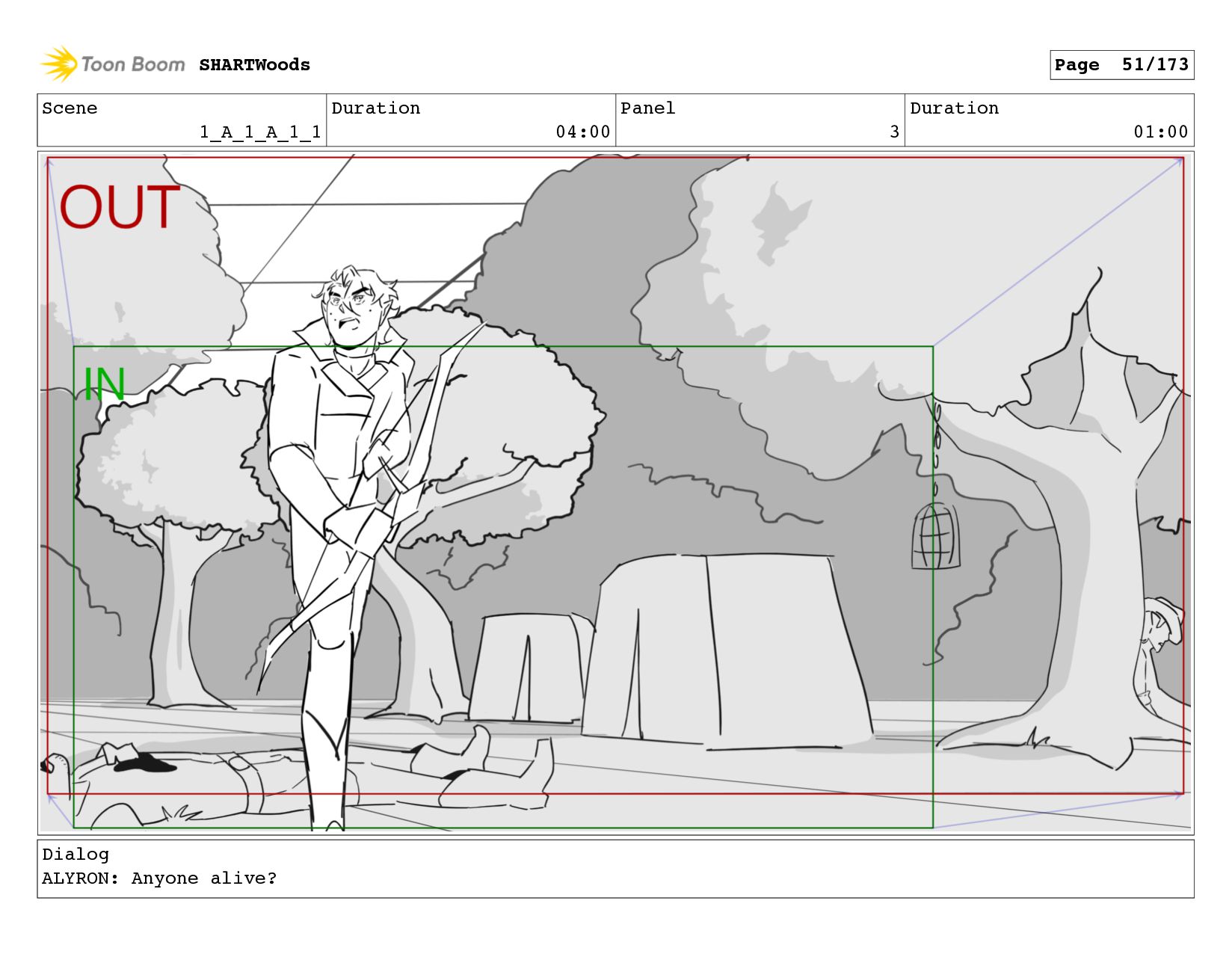Click the scene Duration label beside Scene
This screenshot has height=954, width=1232.
click(375, 108)
